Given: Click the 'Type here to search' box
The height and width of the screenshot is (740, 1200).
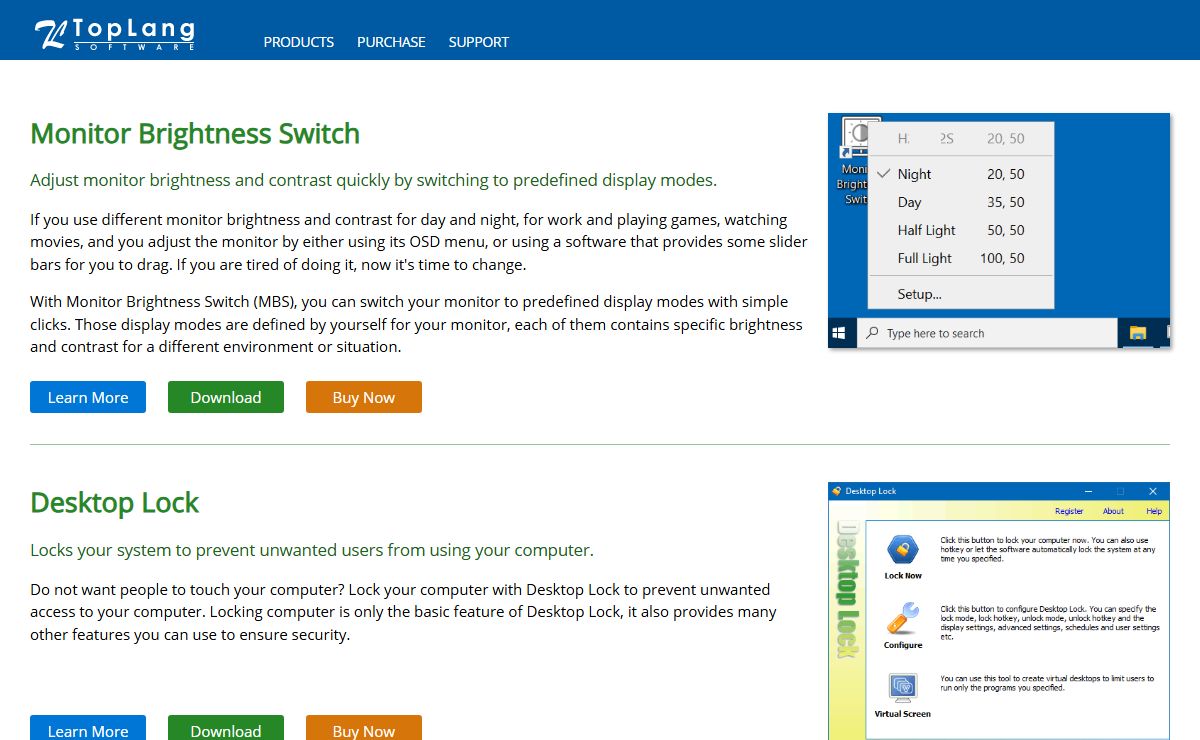Looking at the screenshot, I should (x=987, y=333).
